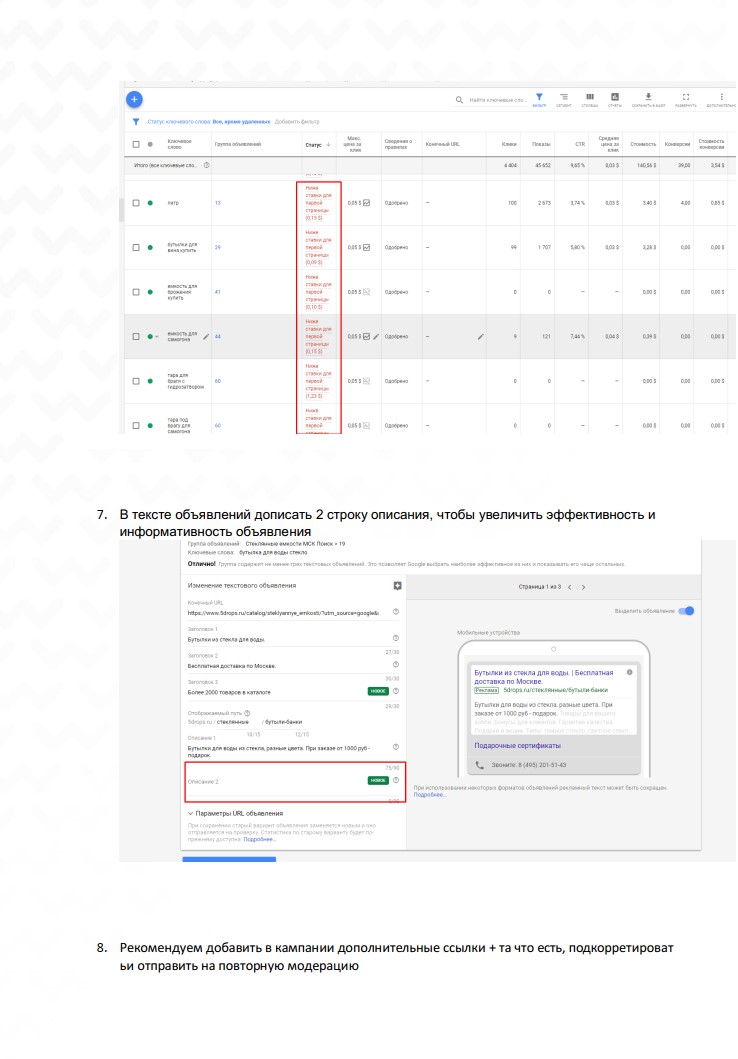Image resolution: width=738 pixels, height=1059 pixels.
Task: Click help icon beside Отображаемый путь
Action: click(x=247, y=713)
